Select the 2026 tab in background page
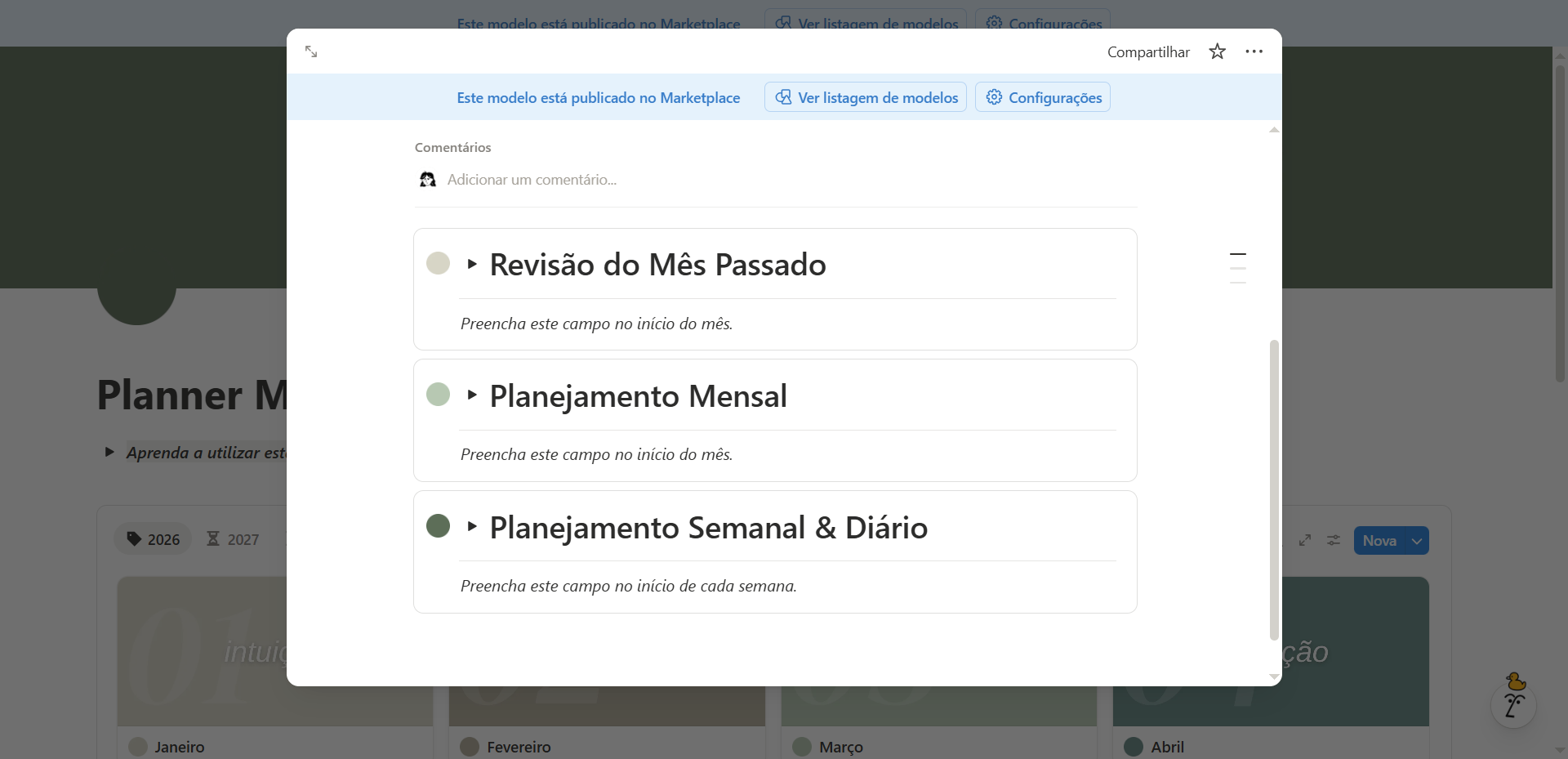1568x759 pixels. (153, 539)
